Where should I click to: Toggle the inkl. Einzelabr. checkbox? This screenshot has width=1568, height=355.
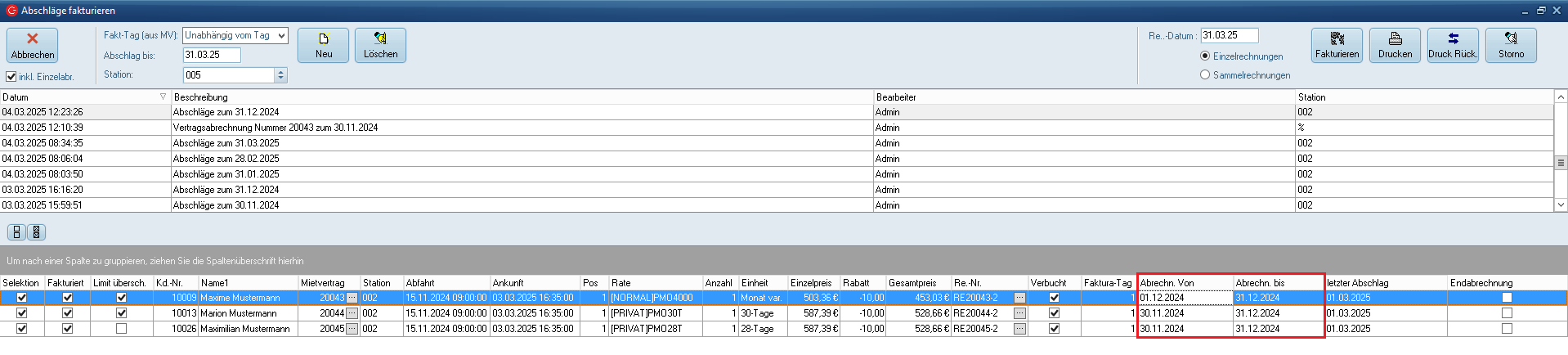[11, 77]
